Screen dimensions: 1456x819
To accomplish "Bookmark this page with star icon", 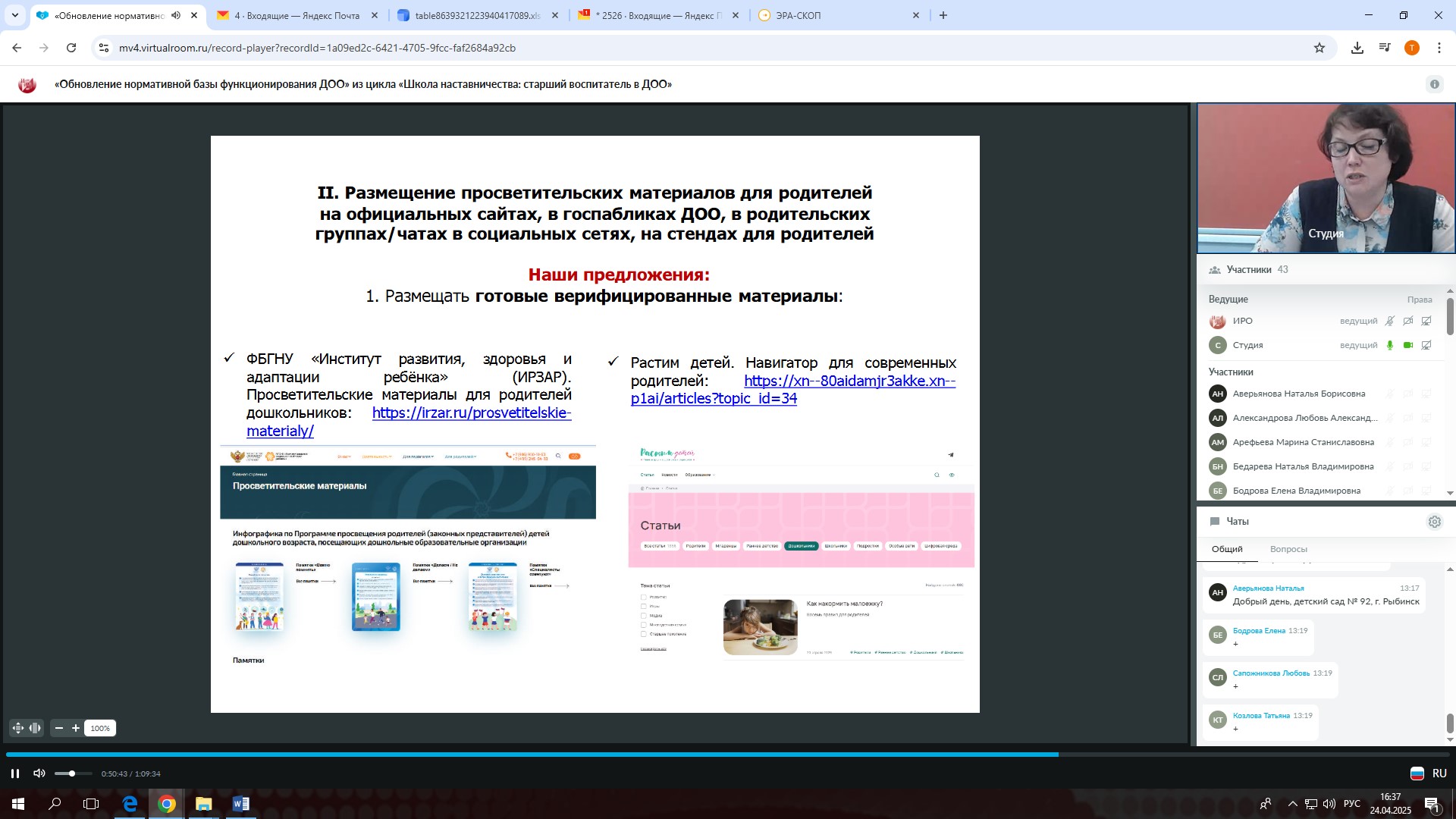I will (1319, 48).
